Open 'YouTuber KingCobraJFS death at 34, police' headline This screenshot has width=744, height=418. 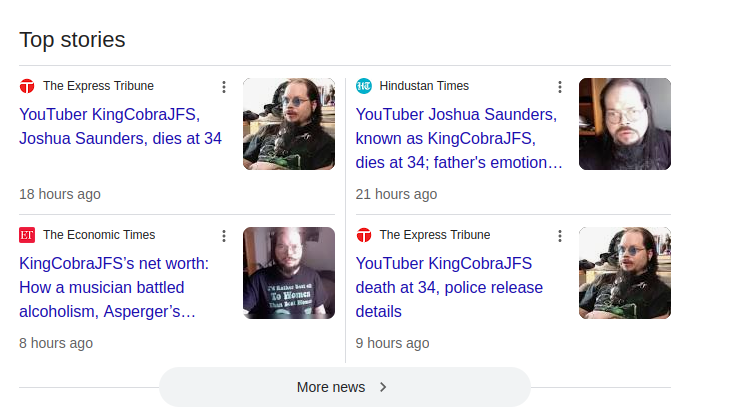pos(449,287)
